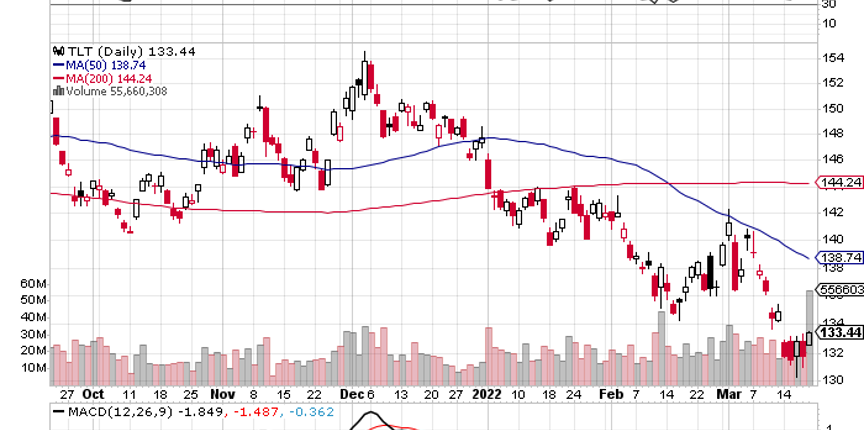Click the Feb label on the date axis
Viewport: 864px width, 430px height.
pos(610,394)
